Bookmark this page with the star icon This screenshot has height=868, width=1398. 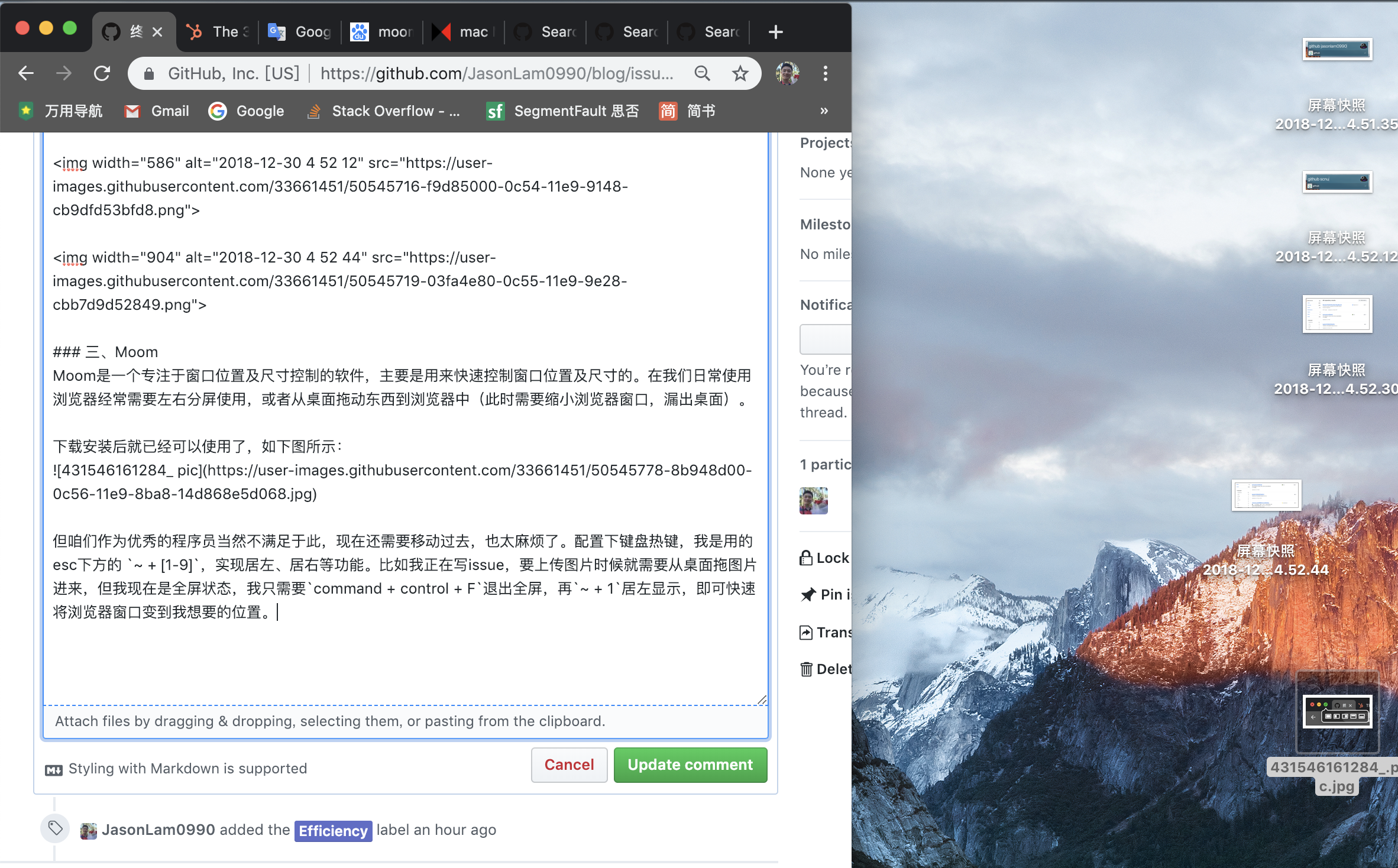740,73
